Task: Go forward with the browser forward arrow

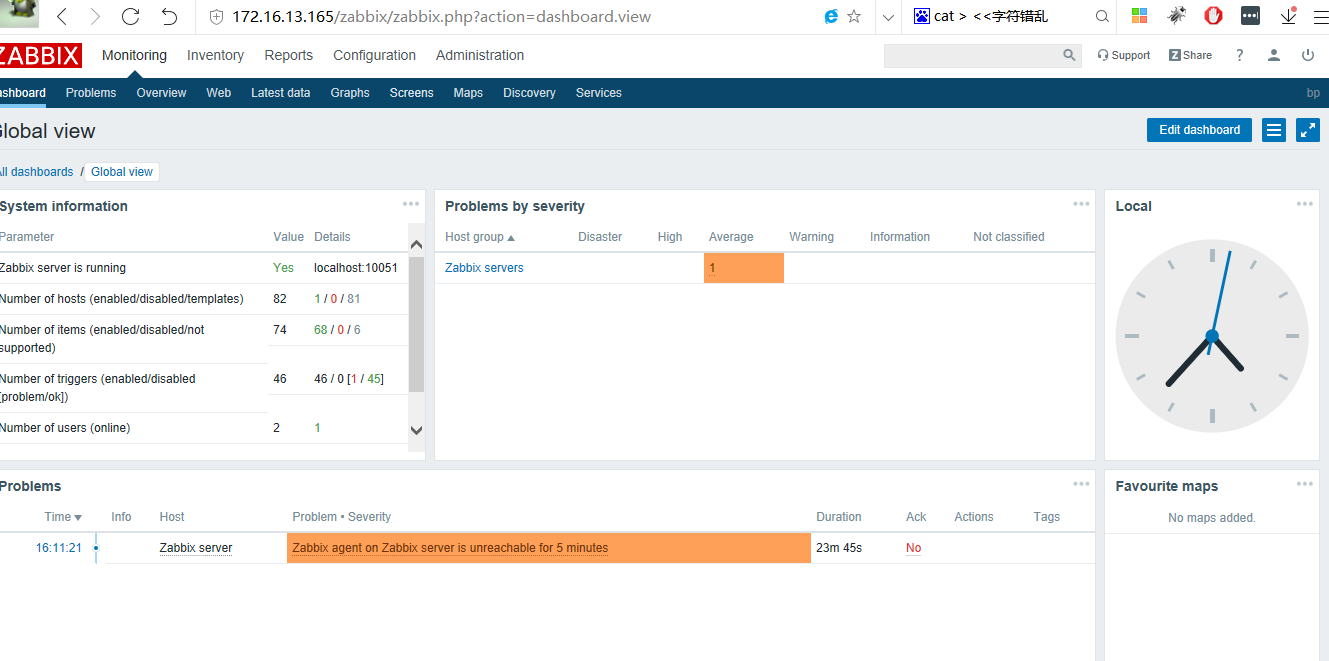Action: [95, 16]
